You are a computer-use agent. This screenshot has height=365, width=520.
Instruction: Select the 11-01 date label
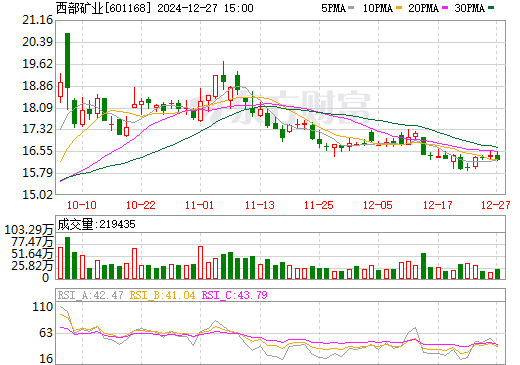click(199, 205)
